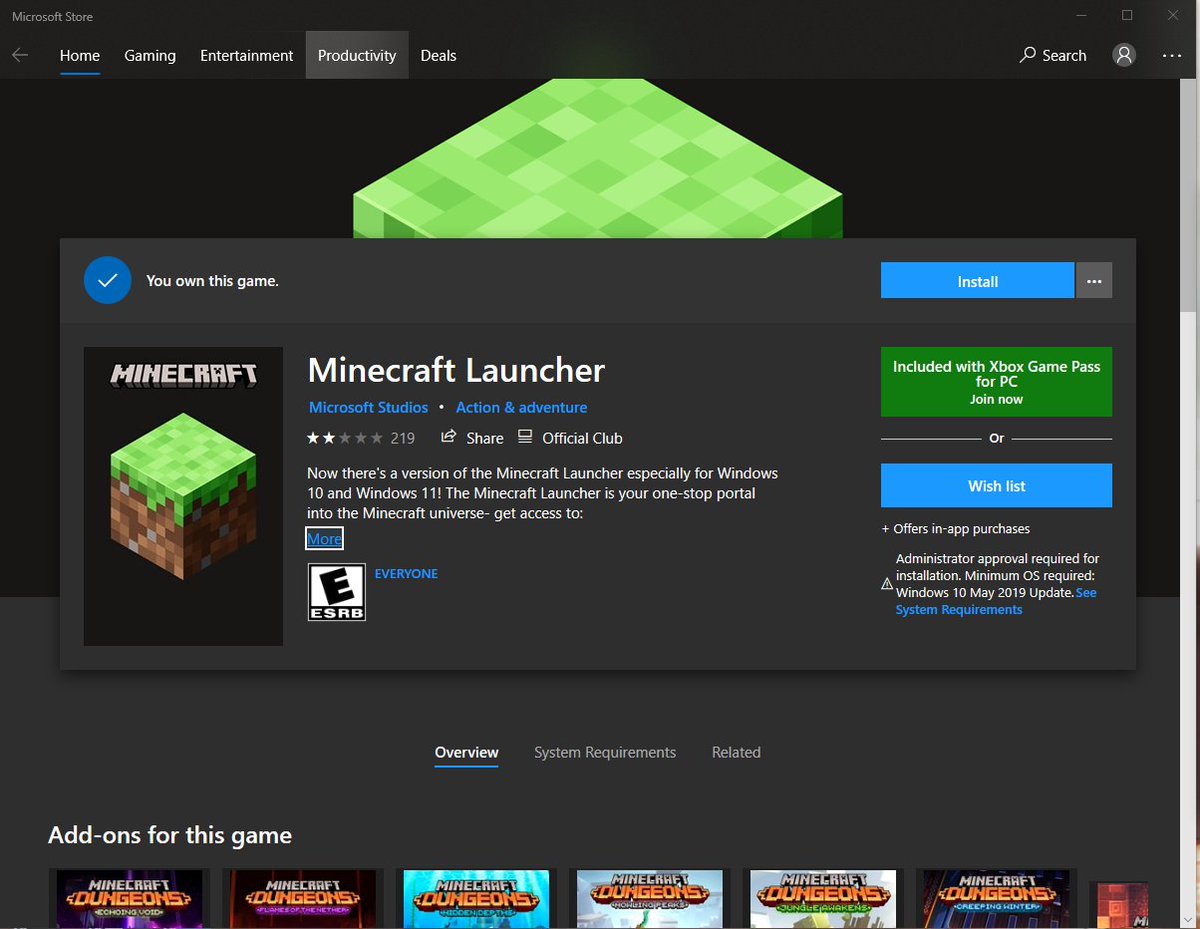Open Search in the store
The image size is (1200, 929).
pyautogui.click(x=1053, y=56)
